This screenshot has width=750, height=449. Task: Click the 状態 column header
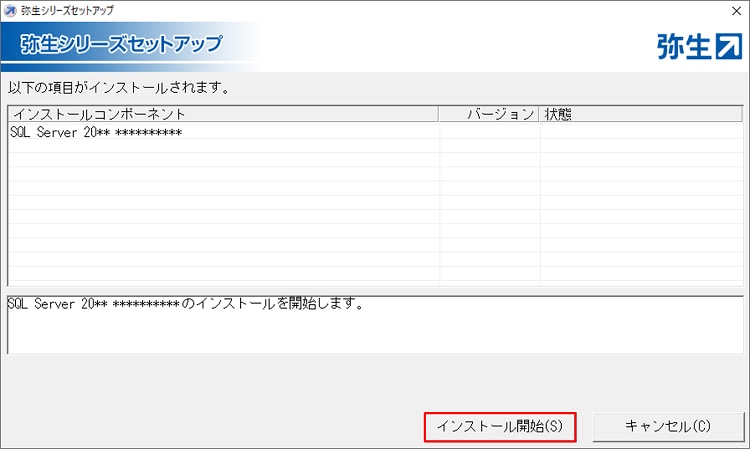coord(641,114)
